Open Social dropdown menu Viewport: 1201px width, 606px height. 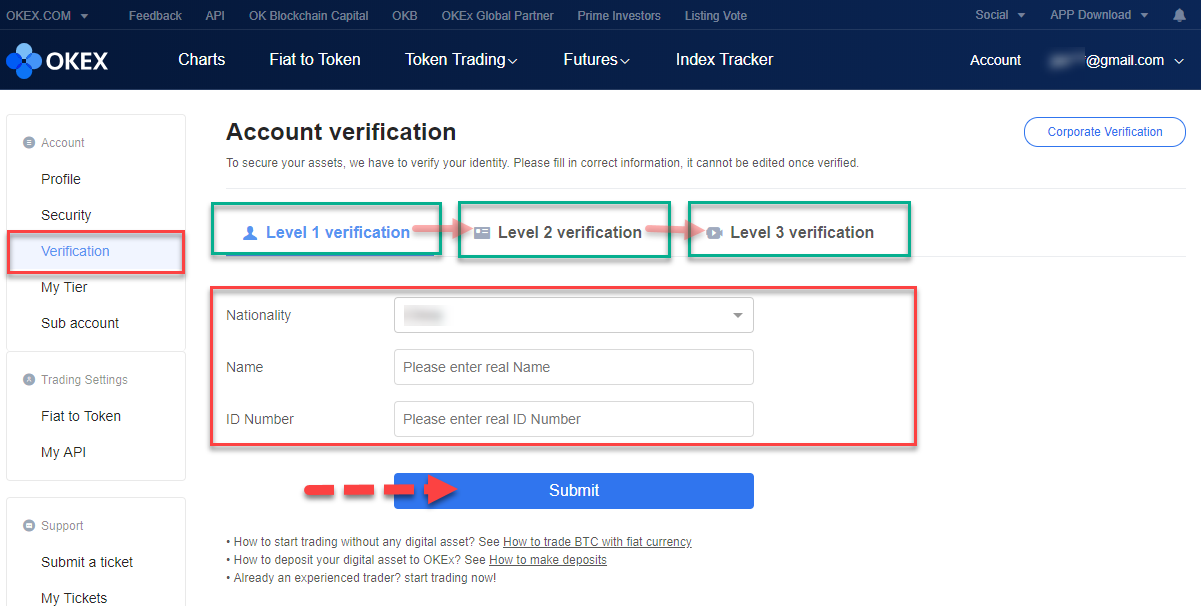click(x=1000, y=15)
